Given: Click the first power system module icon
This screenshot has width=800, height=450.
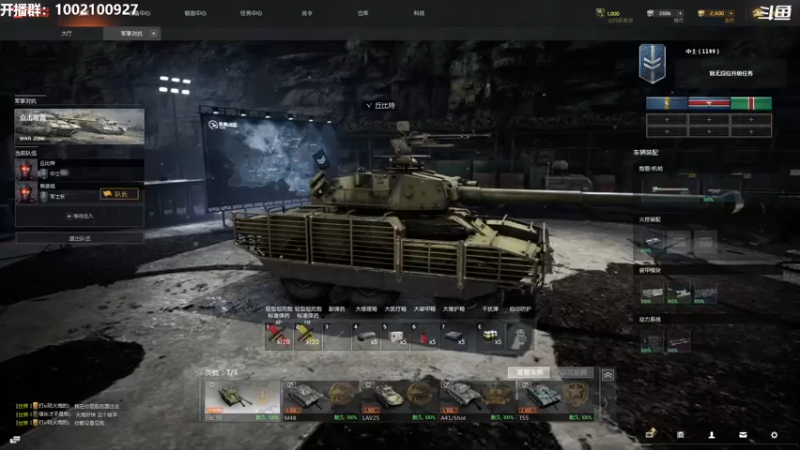Looking at the screenshot, I should click(x=651, y=341).
